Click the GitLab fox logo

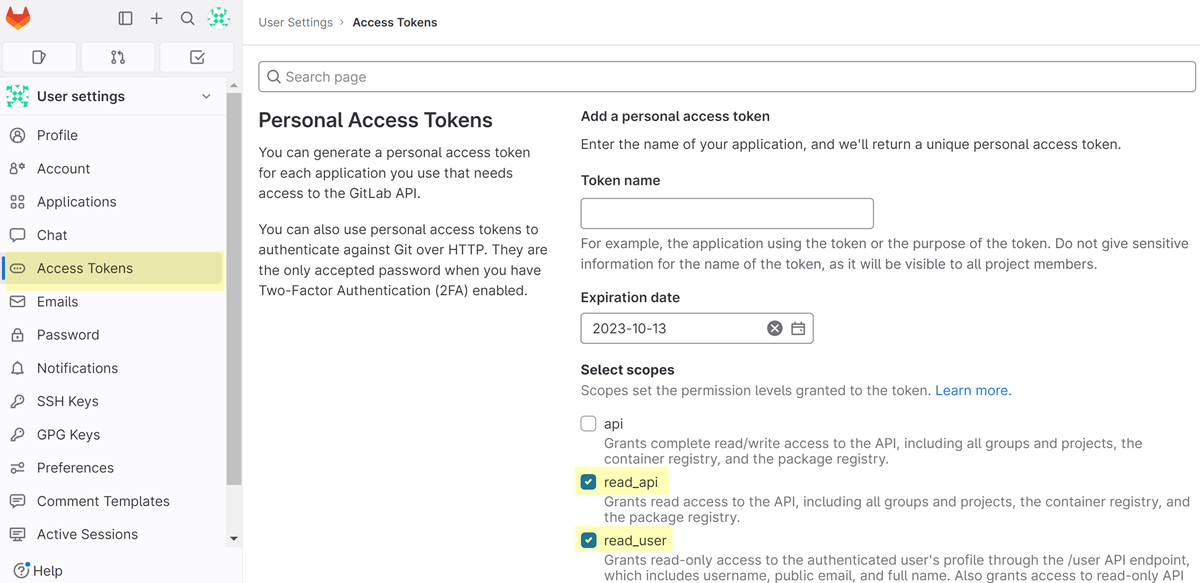coord(18,18)
